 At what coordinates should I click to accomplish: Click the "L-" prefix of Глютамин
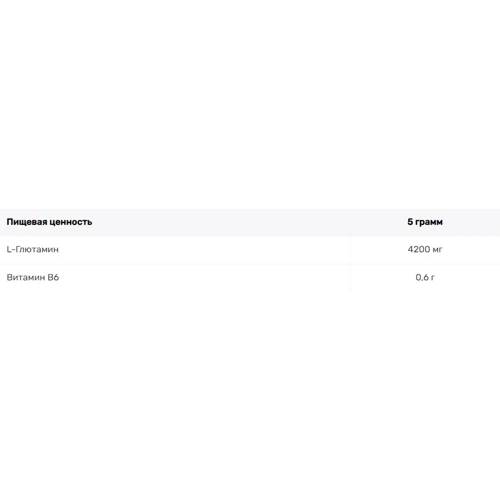tap(11, 249)
